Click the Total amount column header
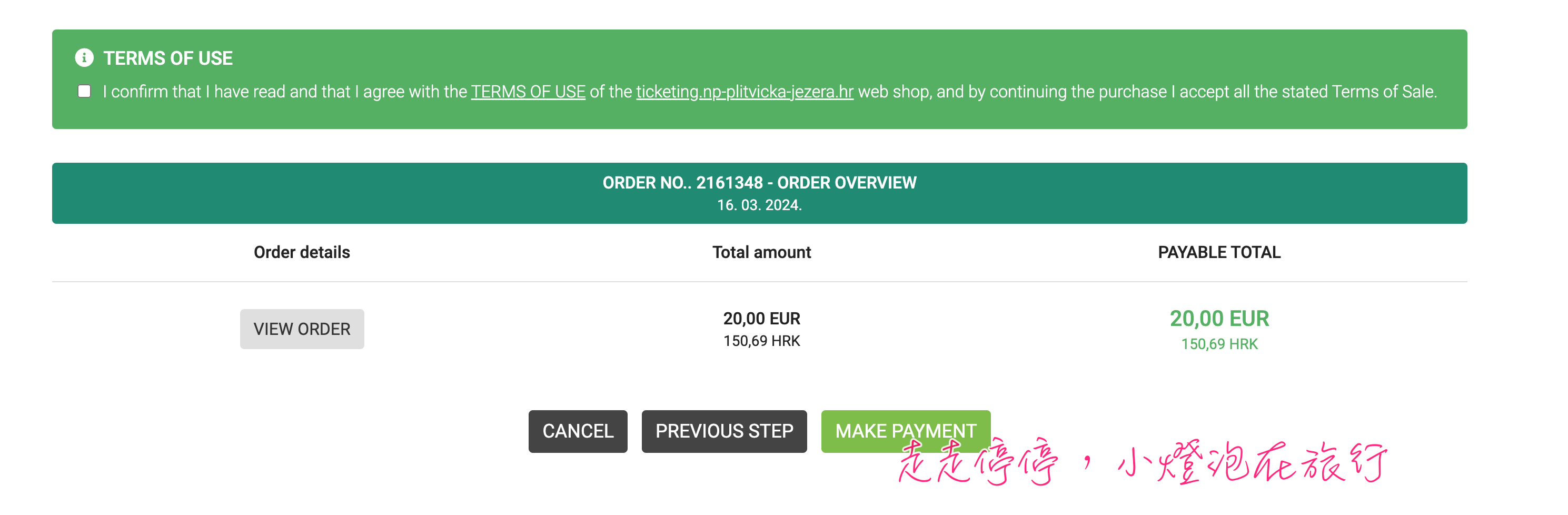 (761, 252)
